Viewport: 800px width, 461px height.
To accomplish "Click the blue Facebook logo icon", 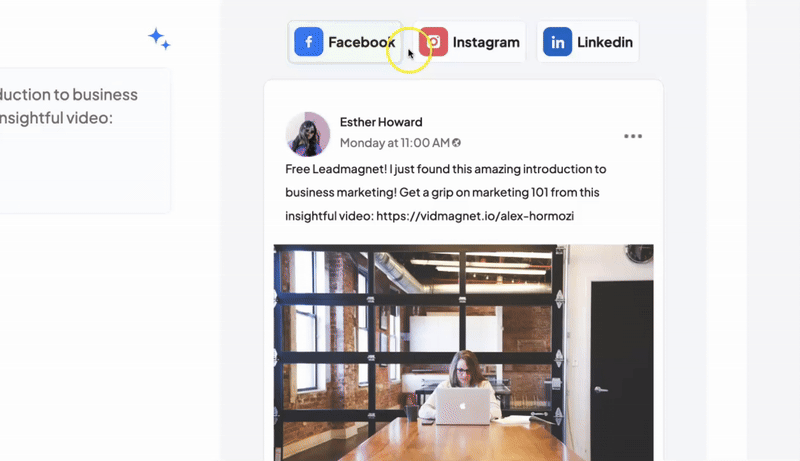I will pos(309,42).
